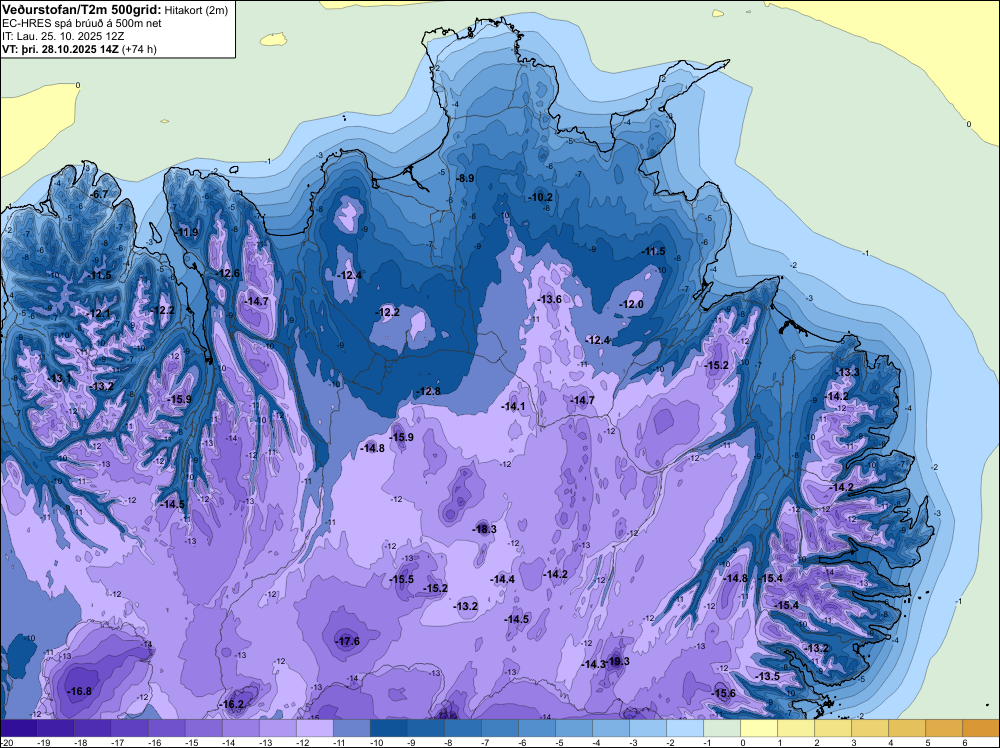This screenshot has width=1000, height=748.
Task: Click the dark blue legend swatch between -10 and -9
Action: tap(389, 728)
